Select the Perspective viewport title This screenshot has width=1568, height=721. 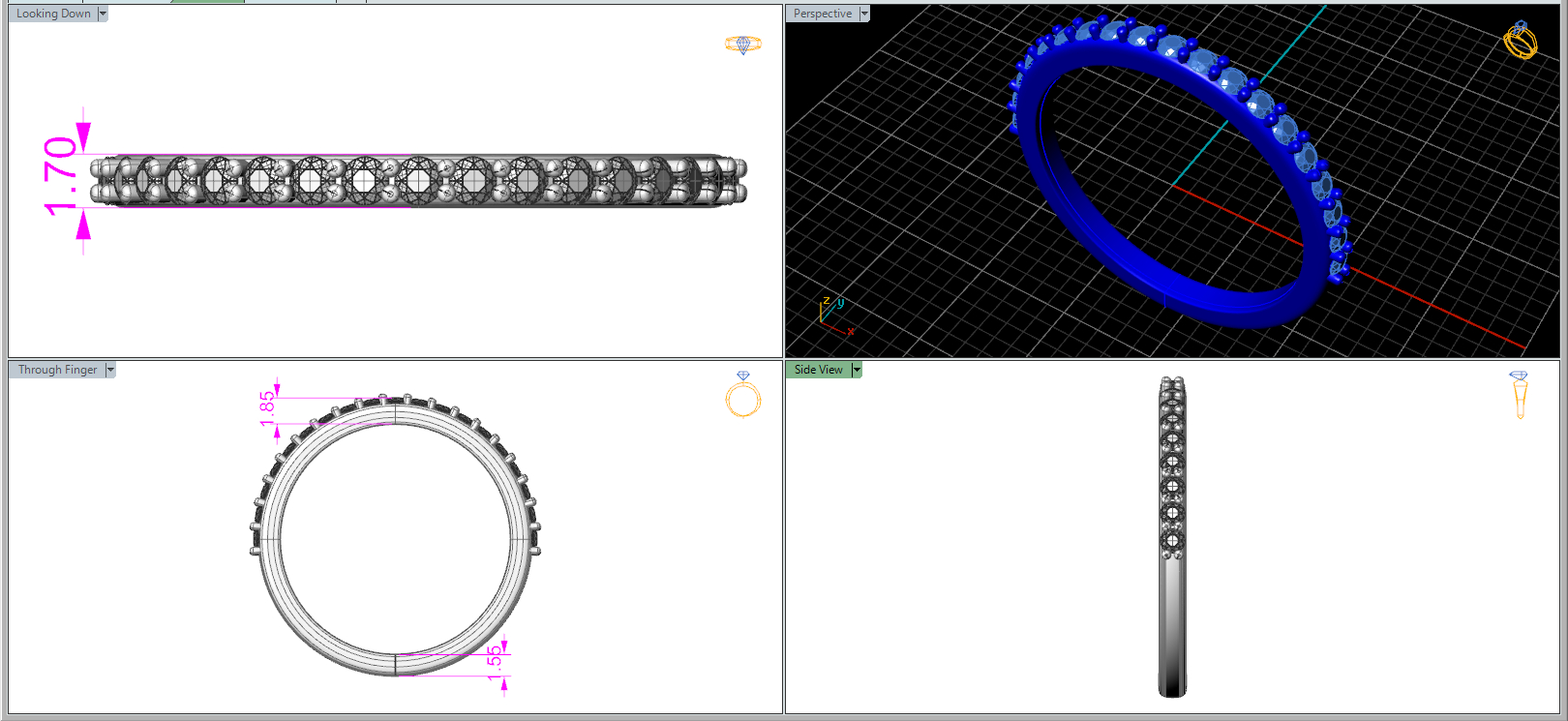tap(823, 14)
